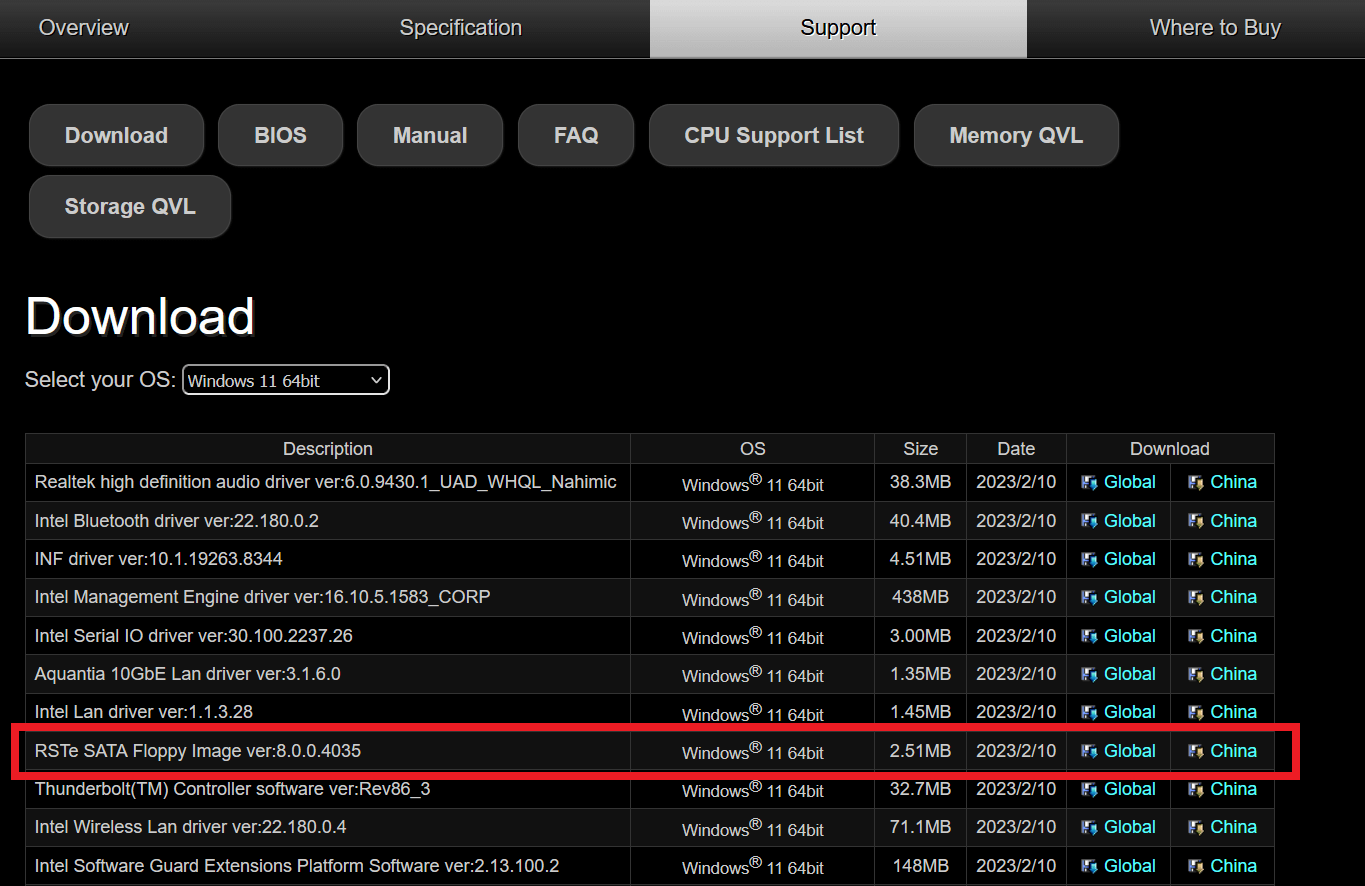Click China download icon for Intel Serial IO driver
Screen dimensions: 1365x886
point(1195,636)
